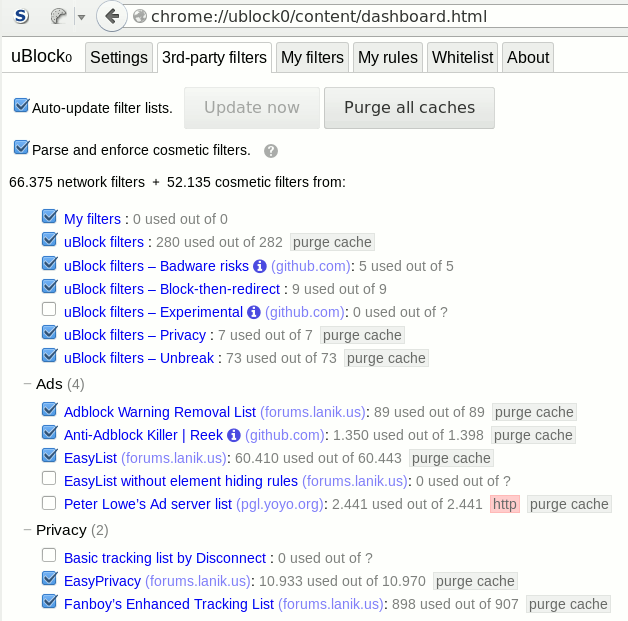Viewport: 628px width, 621px height.
Task: Purge cache for EasyPrivacy
Action: pos(475,581)
